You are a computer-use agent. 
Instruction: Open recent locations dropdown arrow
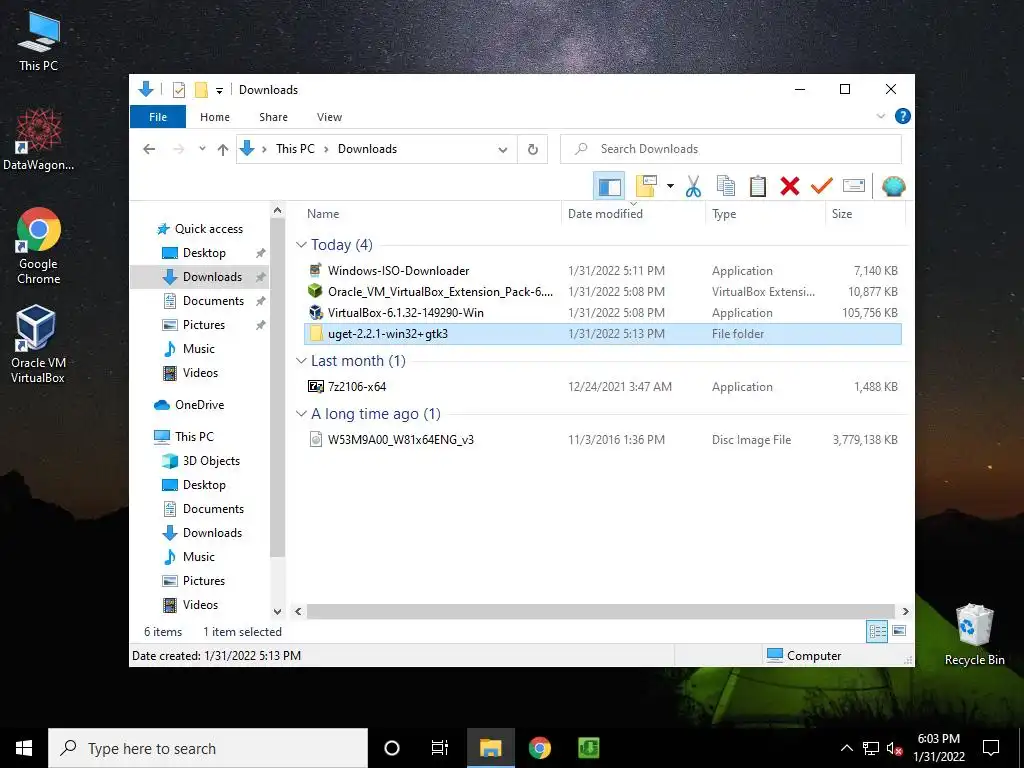point(202,149)
